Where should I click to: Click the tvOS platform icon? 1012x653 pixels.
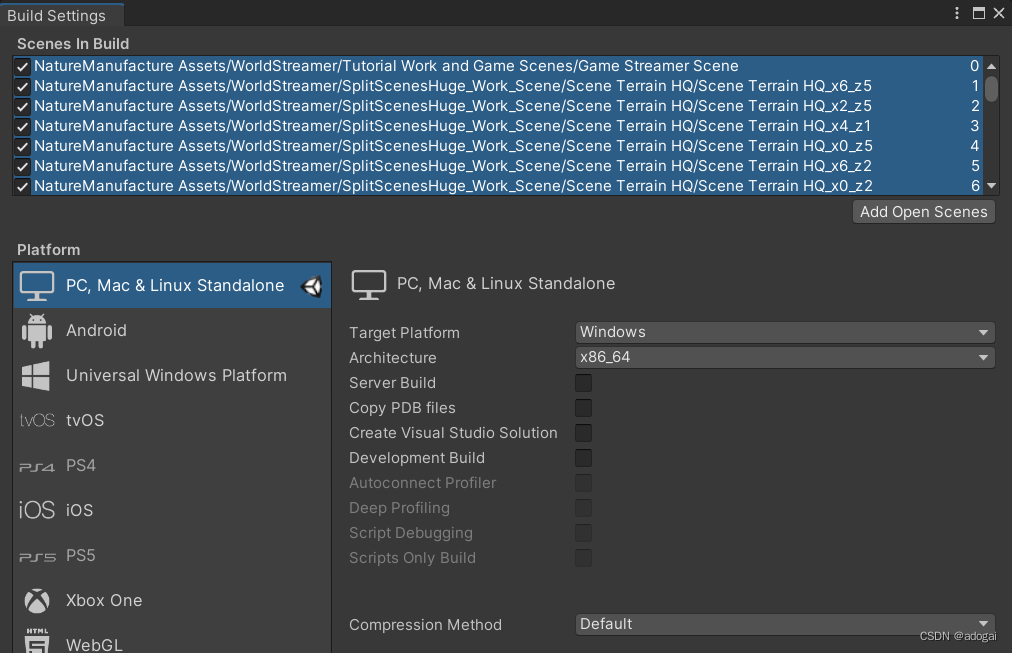click(37, 421)
